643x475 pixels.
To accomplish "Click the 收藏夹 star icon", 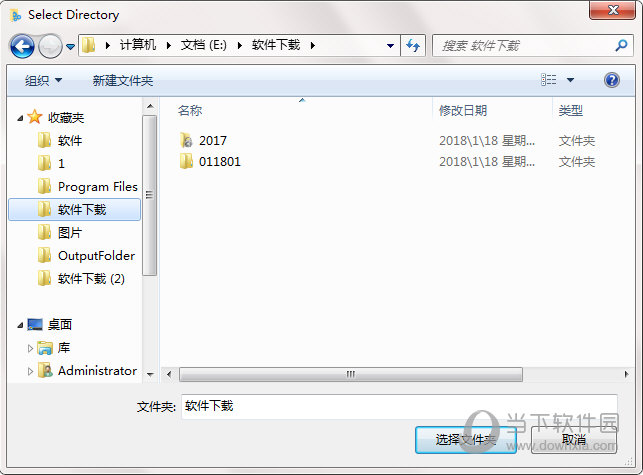I will coord(35,117).
